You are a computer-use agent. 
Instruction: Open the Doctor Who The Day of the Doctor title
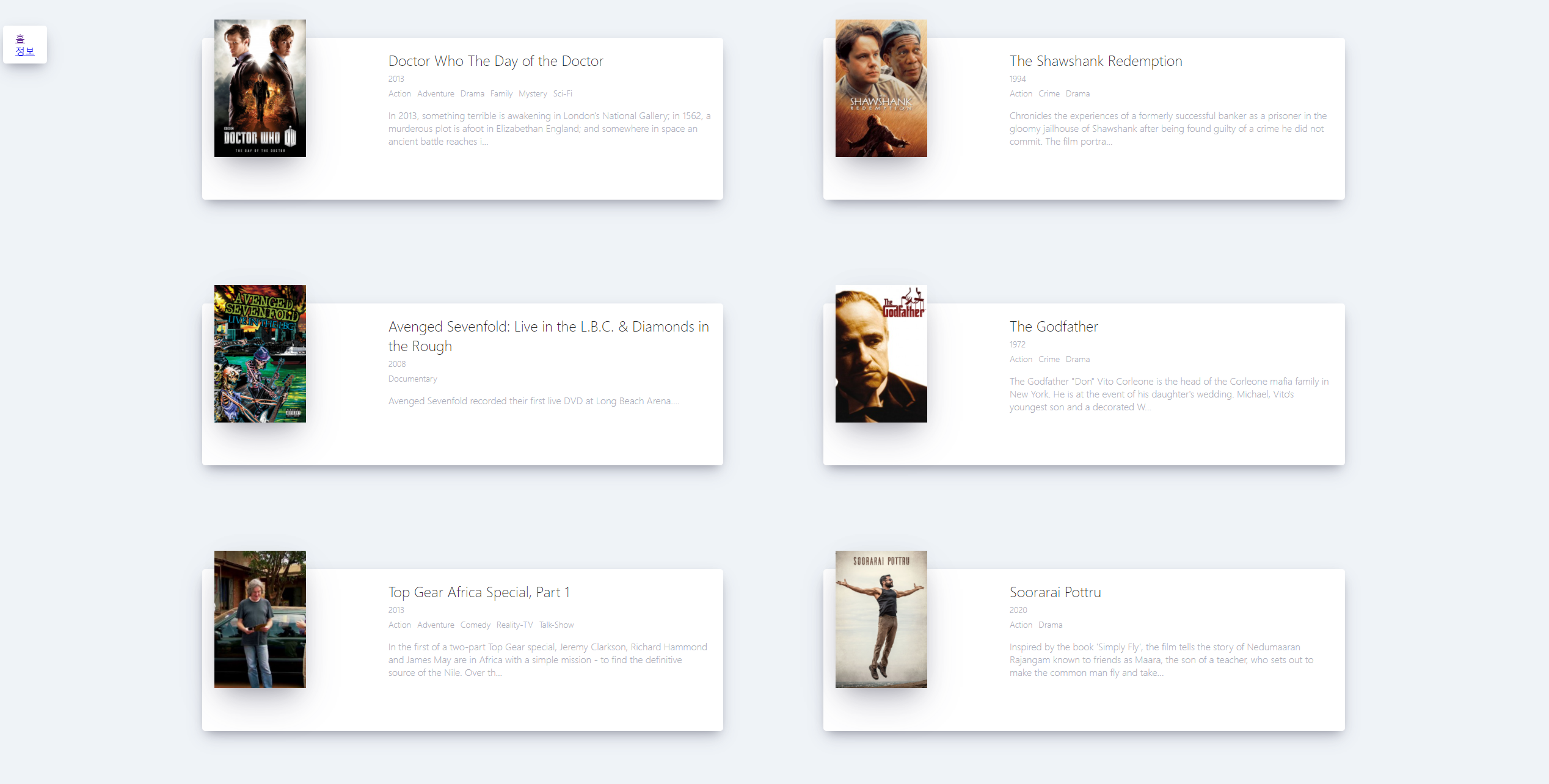point(495,61)
